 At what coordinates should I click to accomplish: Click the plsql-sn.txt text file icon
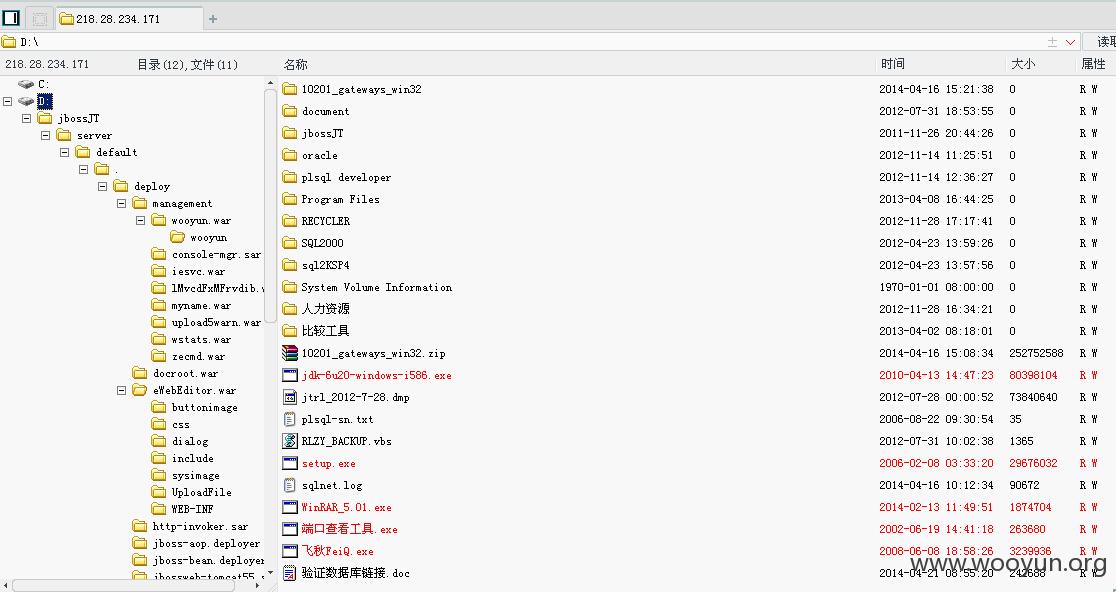[x=290, y=419]
